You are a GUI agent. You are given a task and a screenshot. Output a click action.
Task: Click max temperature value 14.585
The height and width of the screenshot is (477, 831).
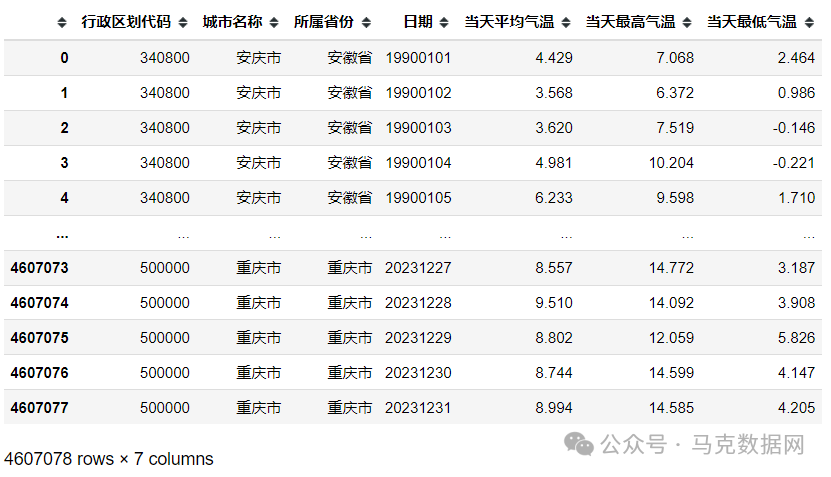[x=671, y=408]
